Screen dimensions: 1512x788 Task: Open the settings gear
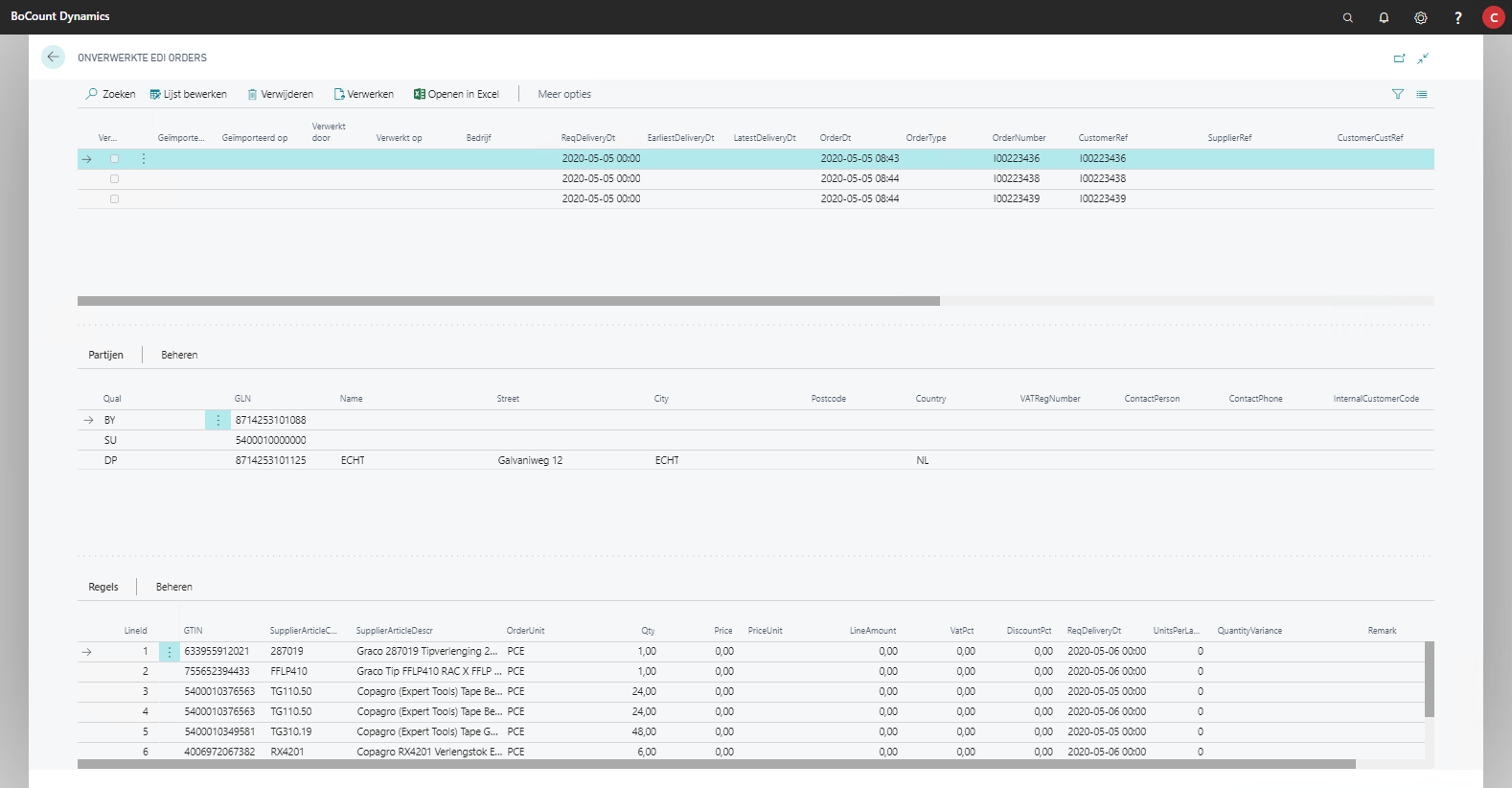click(x=1420, y=17)
